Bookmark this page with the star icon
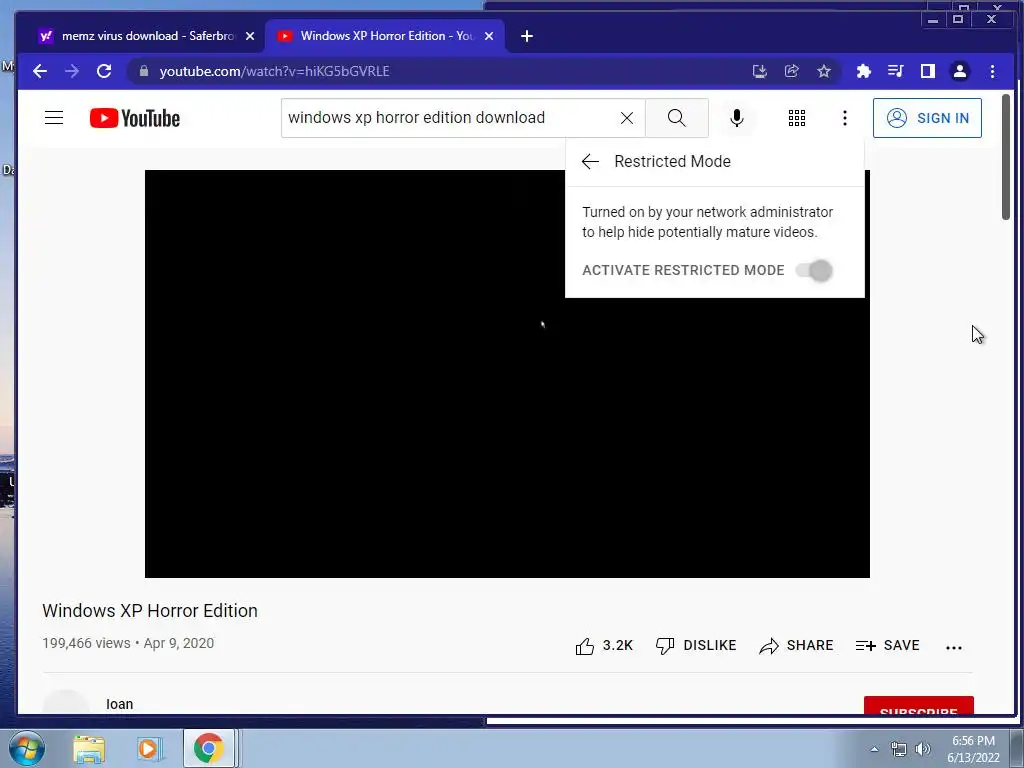The height and width of the screenshot is (768, 1024). click(824, 71)
